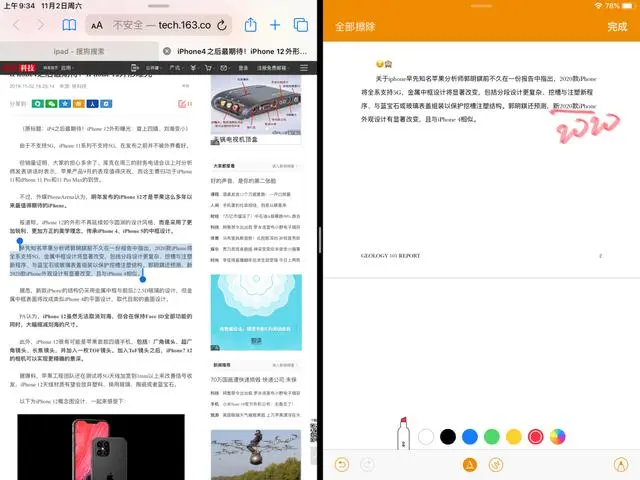640x480 pixels.
Task: Open the AA reader view menu
Action: (x=97, y=25)
